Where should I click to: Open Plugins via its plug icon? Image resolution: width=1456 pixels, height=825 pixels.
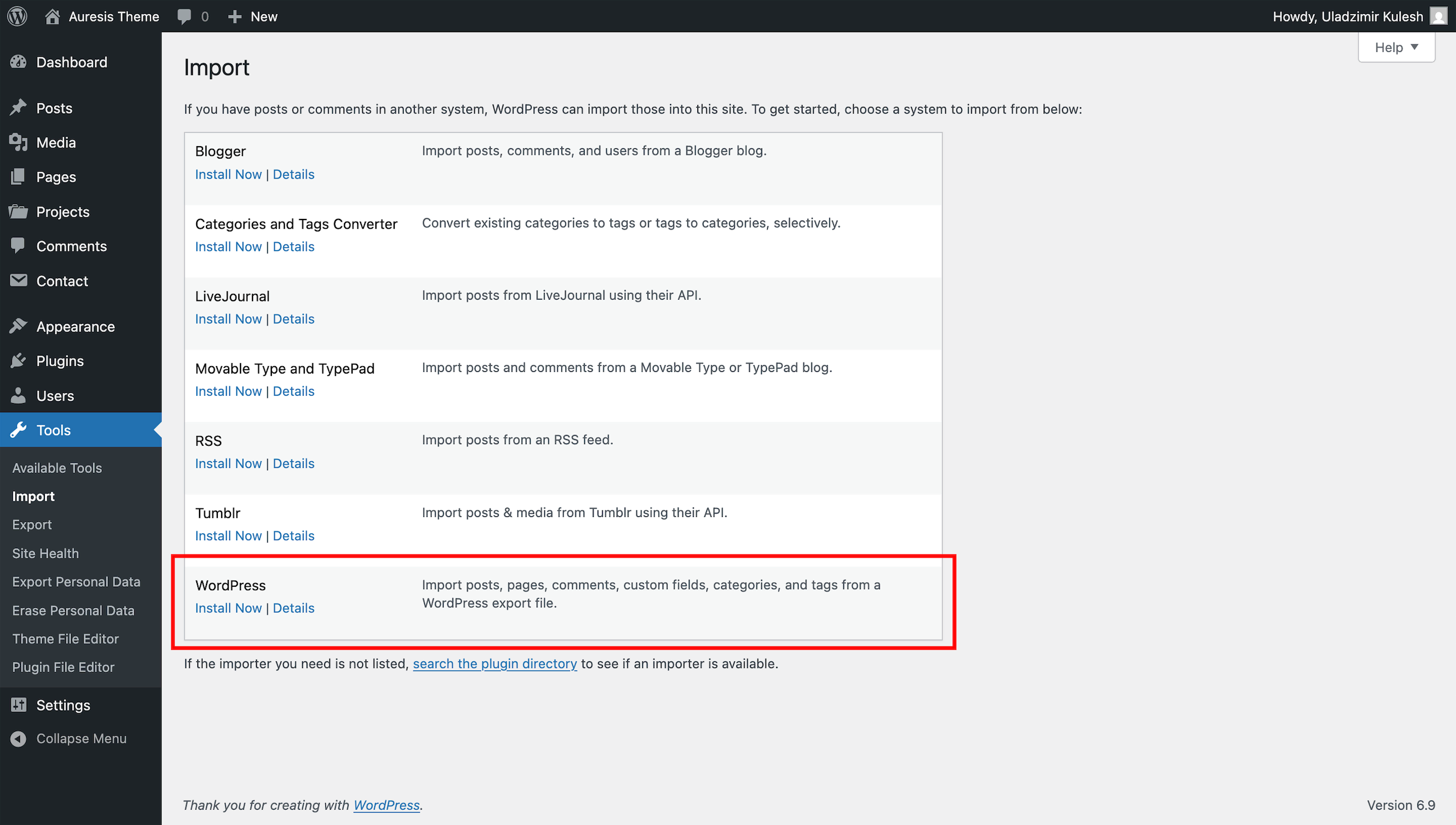tap(19, 361)
